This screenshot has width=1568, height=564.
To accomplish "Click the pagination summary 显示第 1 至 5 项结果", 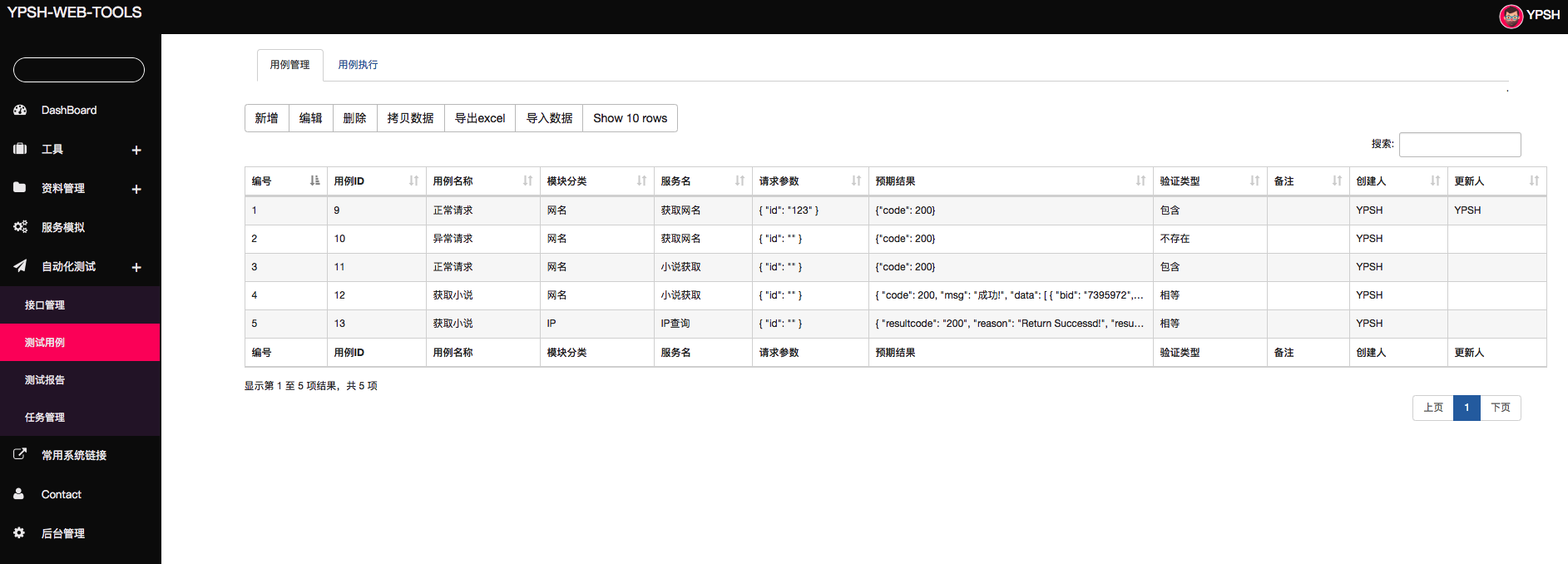I will pyautogui.click(x=310, y=386).
